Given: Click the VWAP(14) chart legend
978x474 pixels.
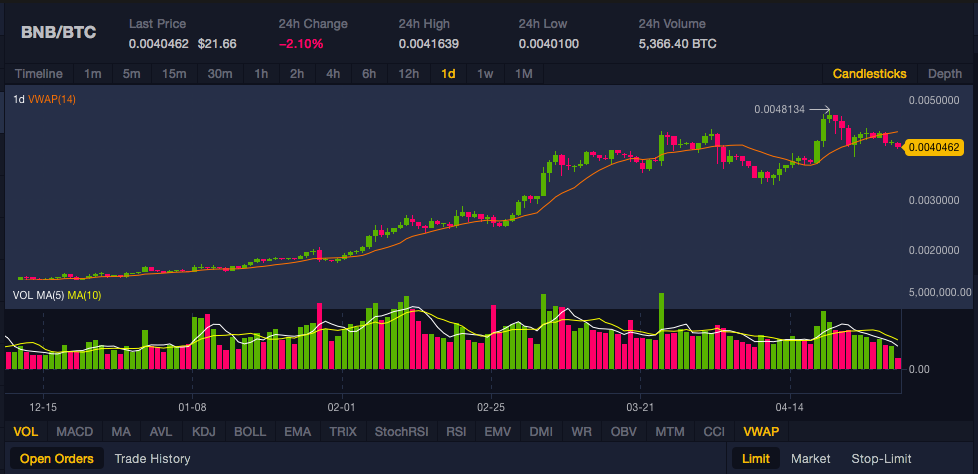Looking at the screenshot, I should coord(52,99).
